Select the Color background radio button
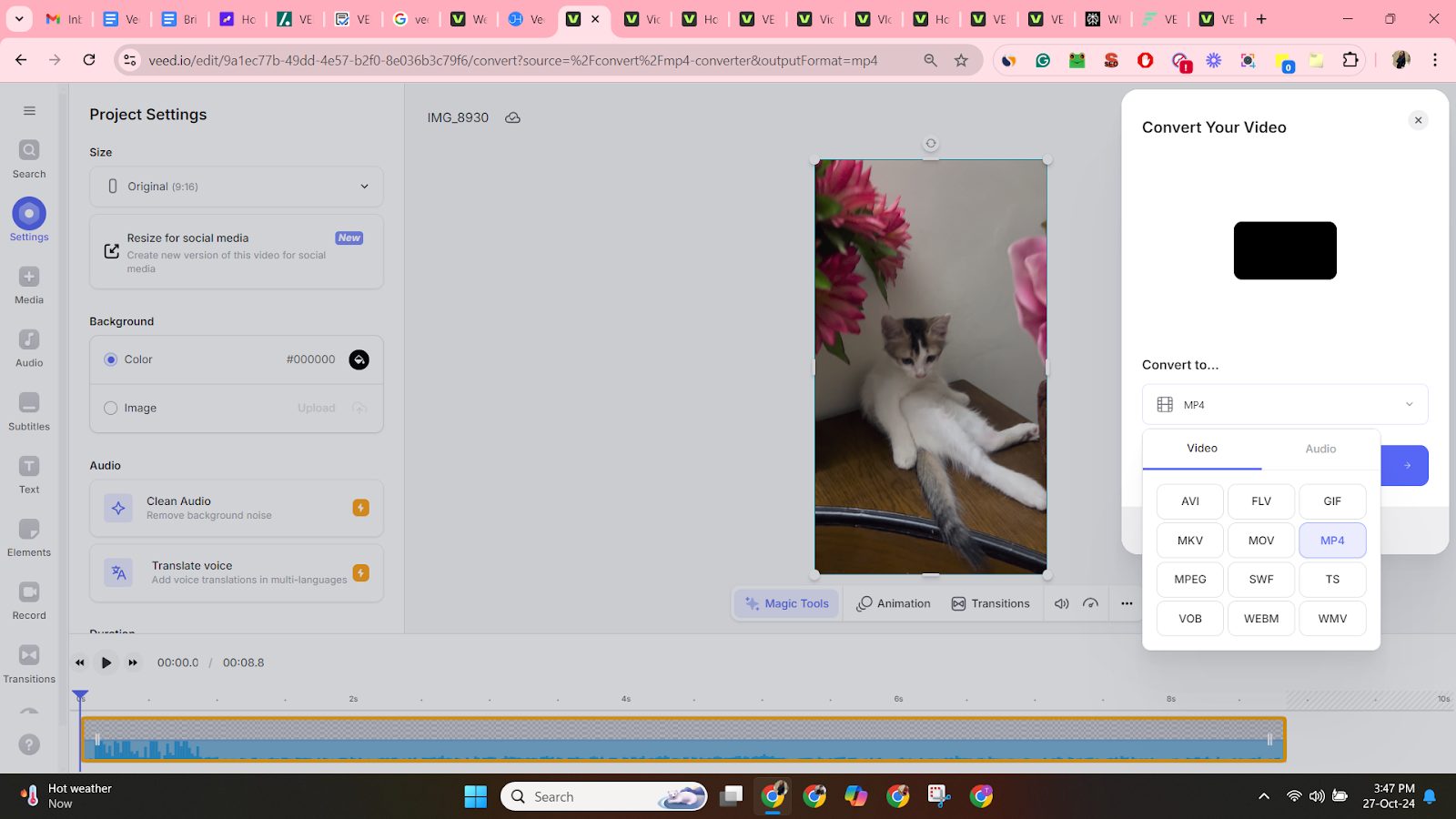Screen dimensions: 1456x819 [x=110, y=359]
